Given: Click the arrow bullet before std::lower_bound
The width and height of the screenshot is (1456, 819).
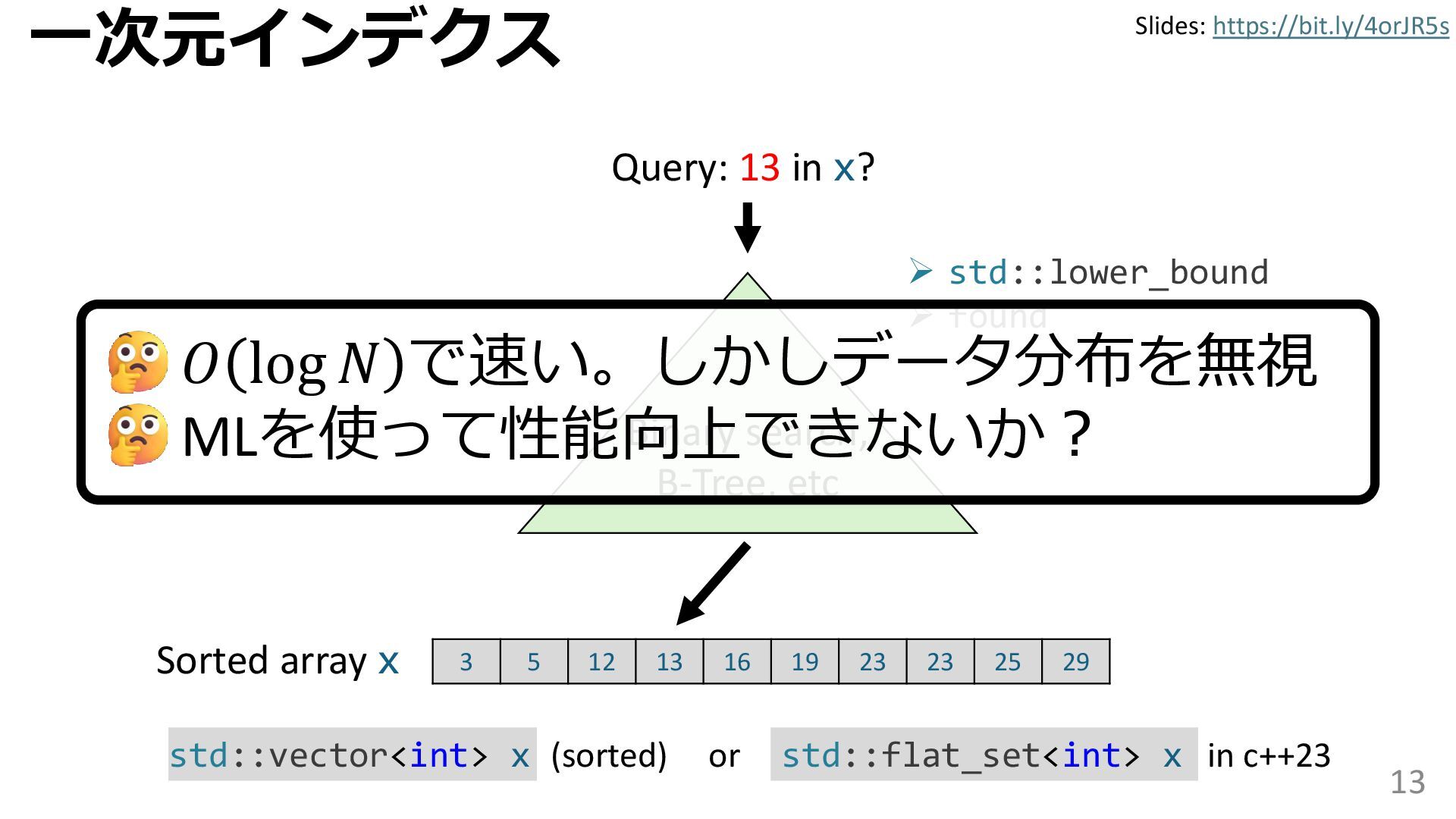Looking at the screenshot, I should 921,271.
